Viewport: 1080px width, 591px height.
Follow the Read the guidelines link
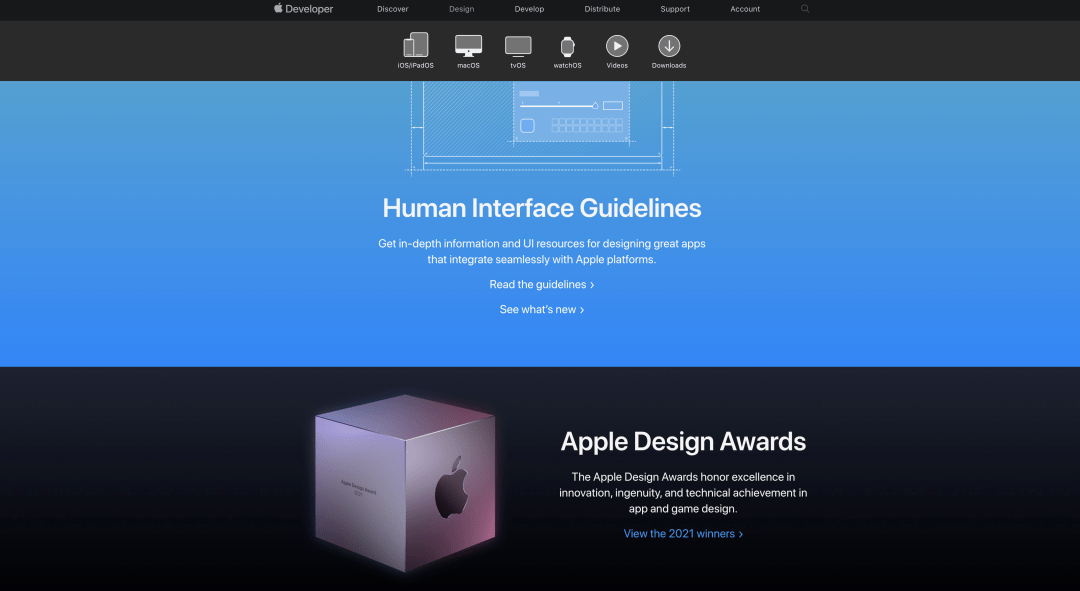[x=542, y=284]
